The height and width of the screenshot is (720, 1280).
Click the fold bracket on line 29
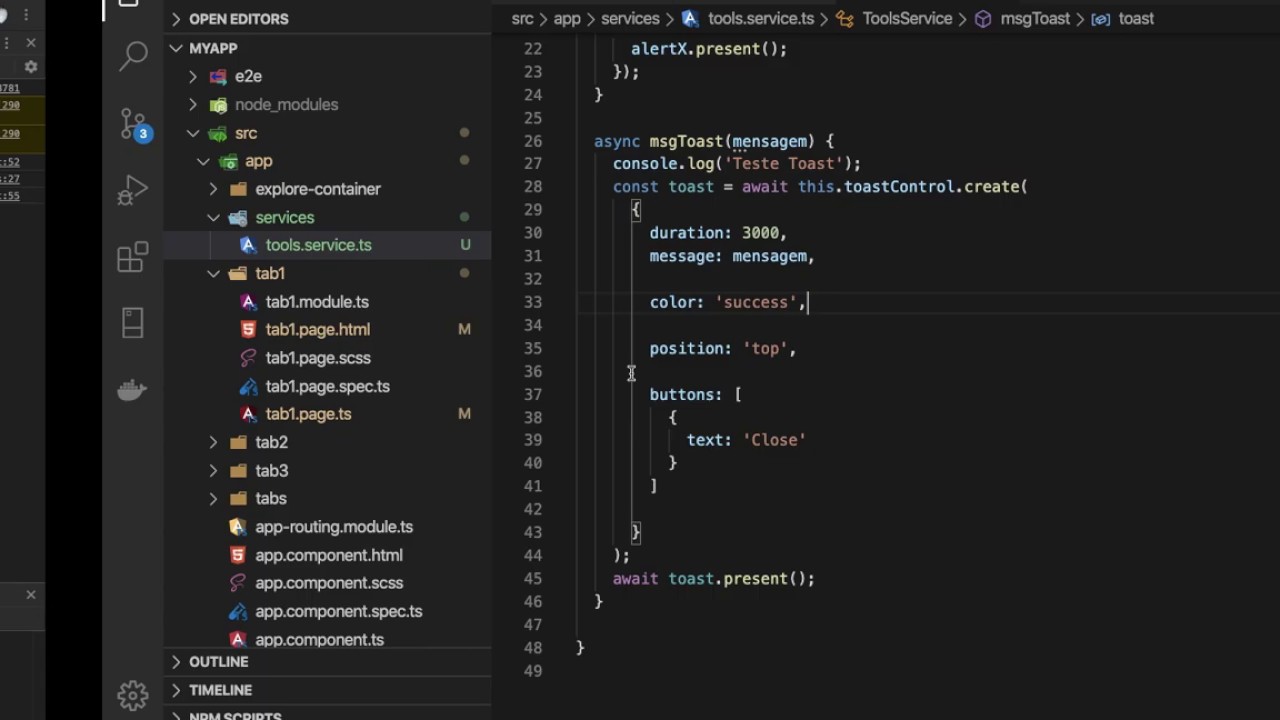click(x=636, y=210)
